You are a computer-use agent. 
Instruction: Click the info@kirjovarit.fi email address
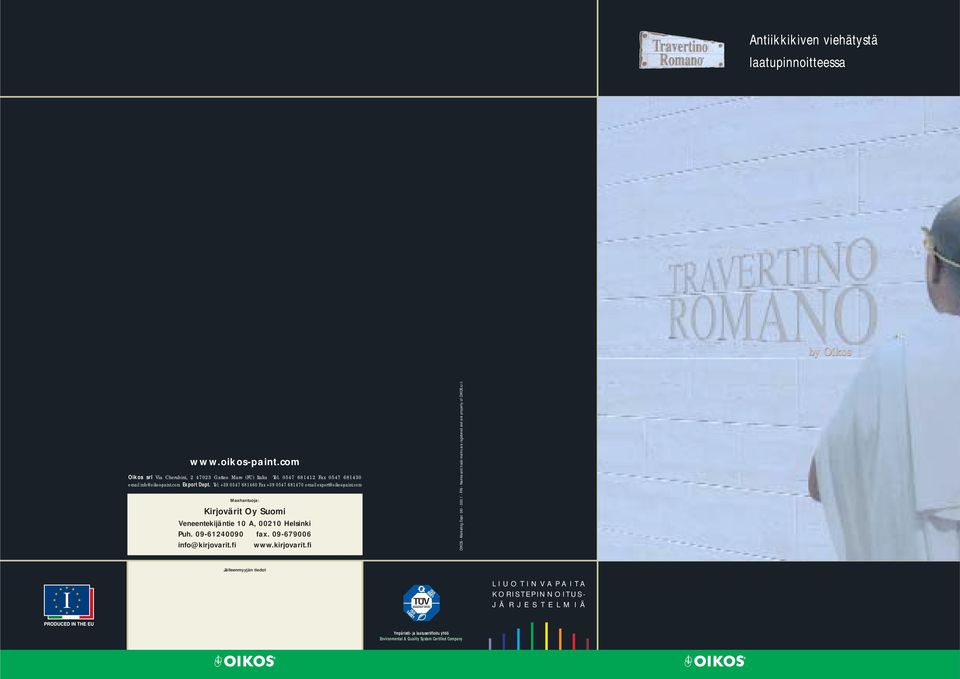click(207, 545)
